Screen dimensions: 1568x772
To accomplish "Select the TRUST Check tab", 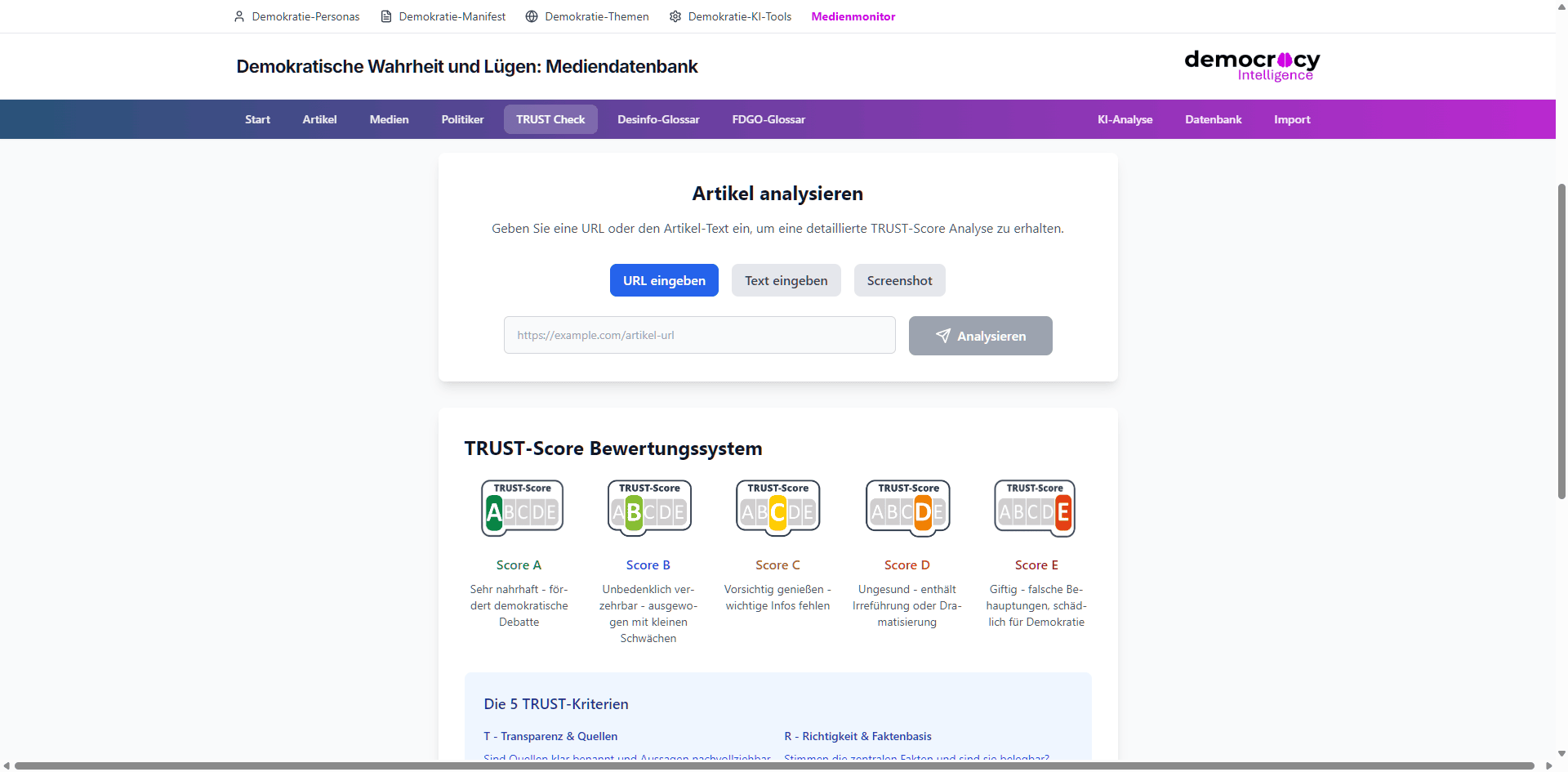I will (550, 119).
